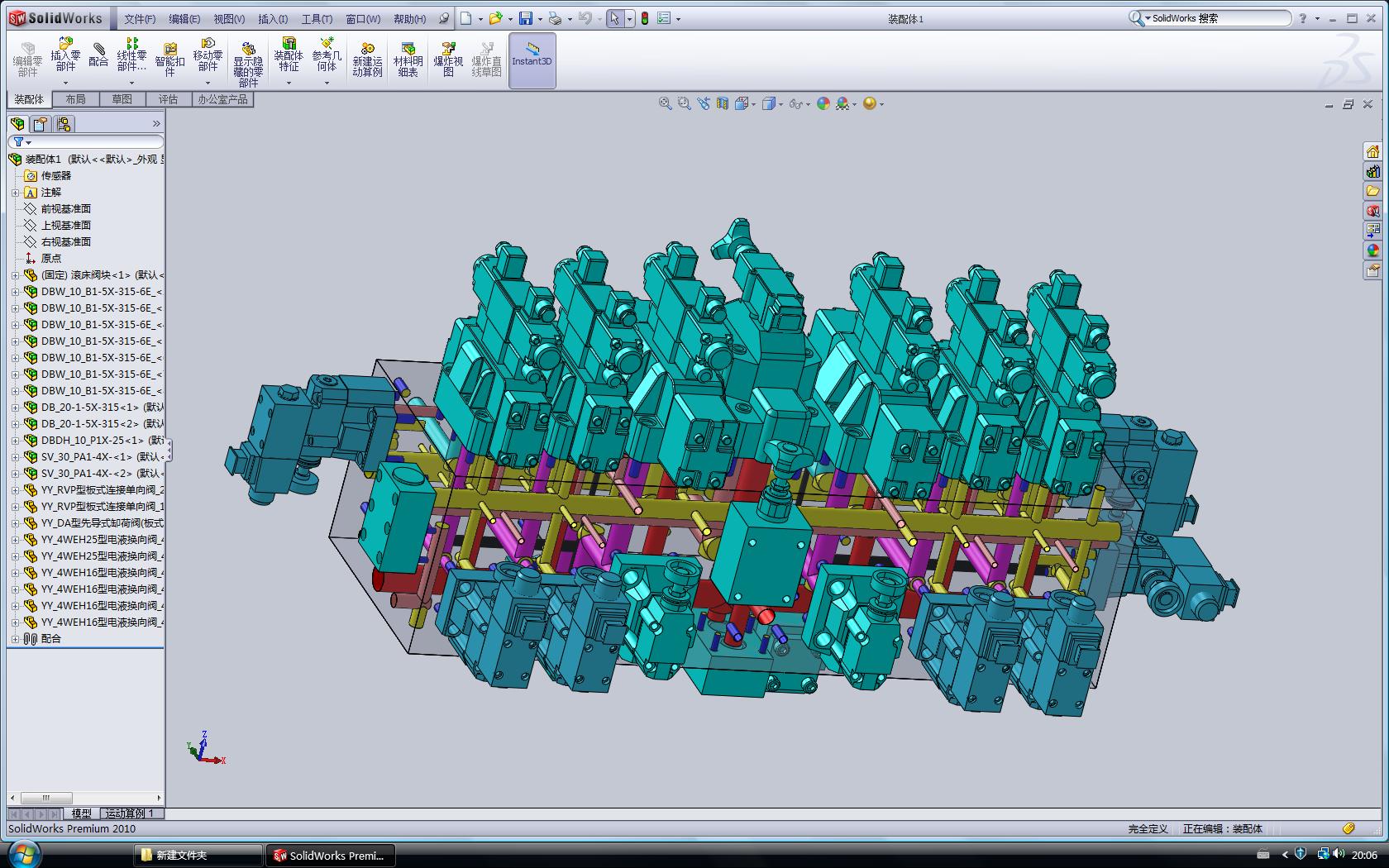The width and height of the screenshot is (1389, 868).
Task: Open the 帮助(H) menu
Action: tap(409, 18)
